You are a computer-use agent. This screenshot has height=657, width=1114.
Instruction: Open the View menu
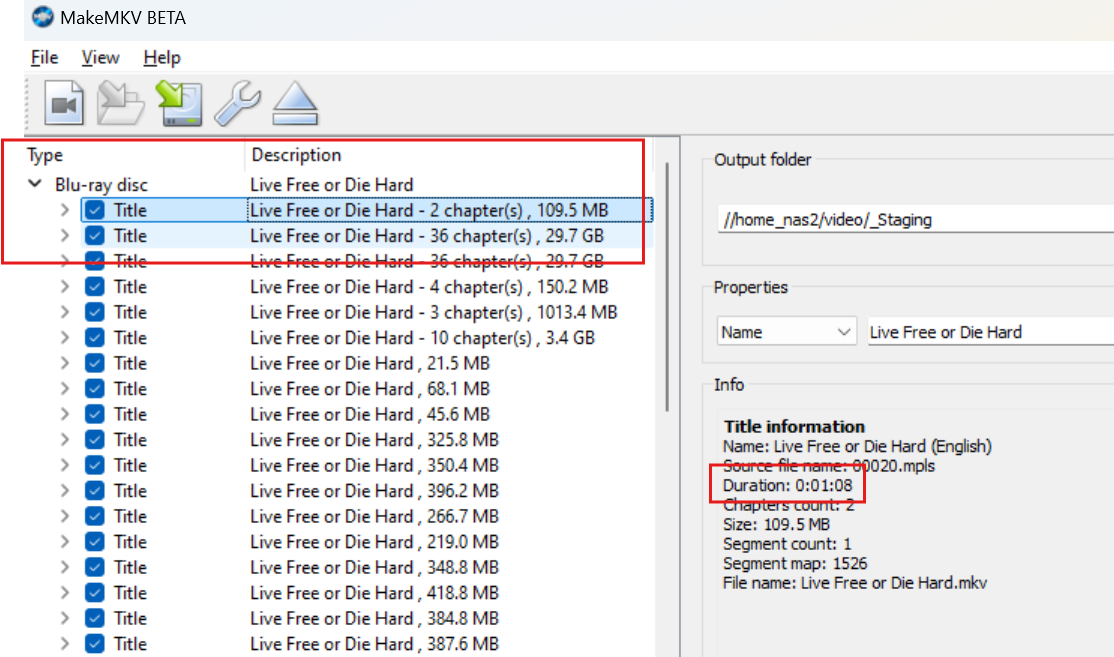pyautogui.click(x=100, y=58)
